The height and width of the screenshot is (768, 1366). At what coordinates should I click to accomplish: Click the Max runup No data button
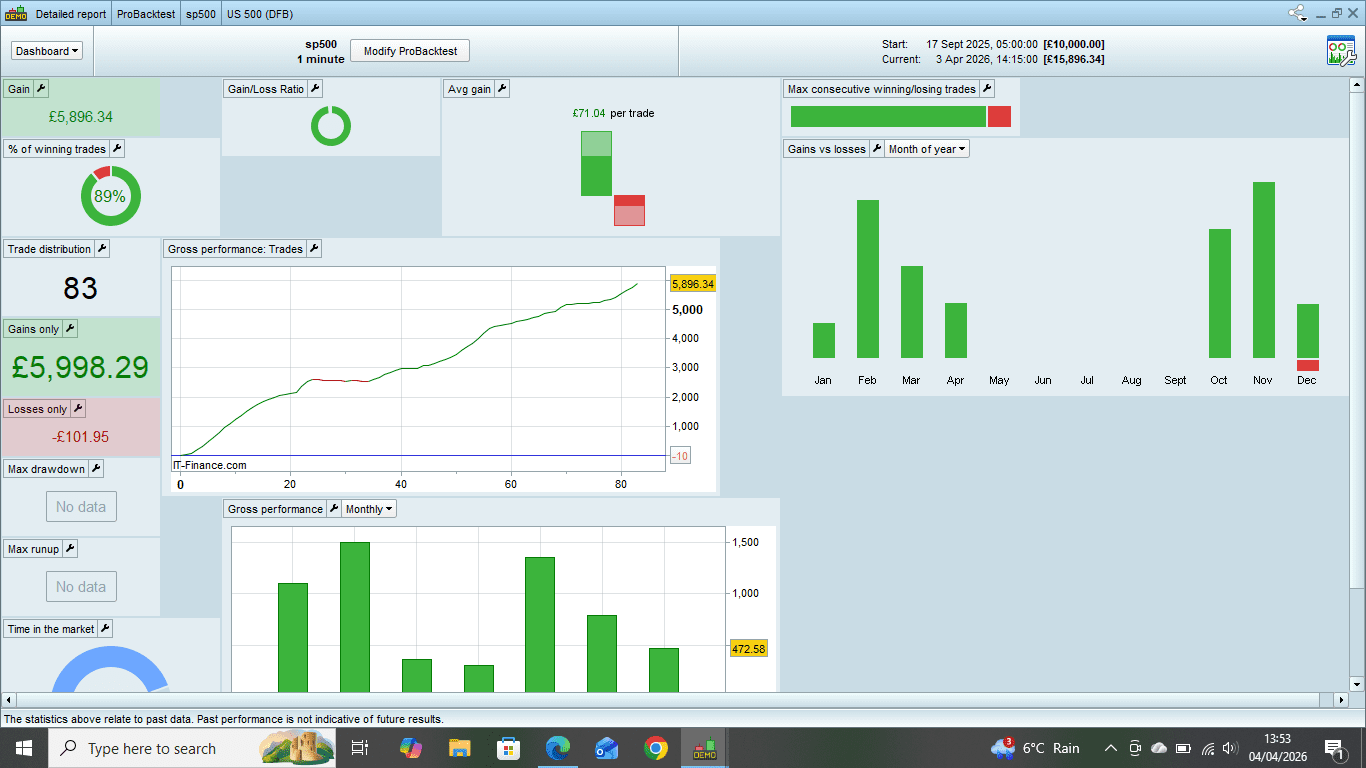tap(81, 587)
